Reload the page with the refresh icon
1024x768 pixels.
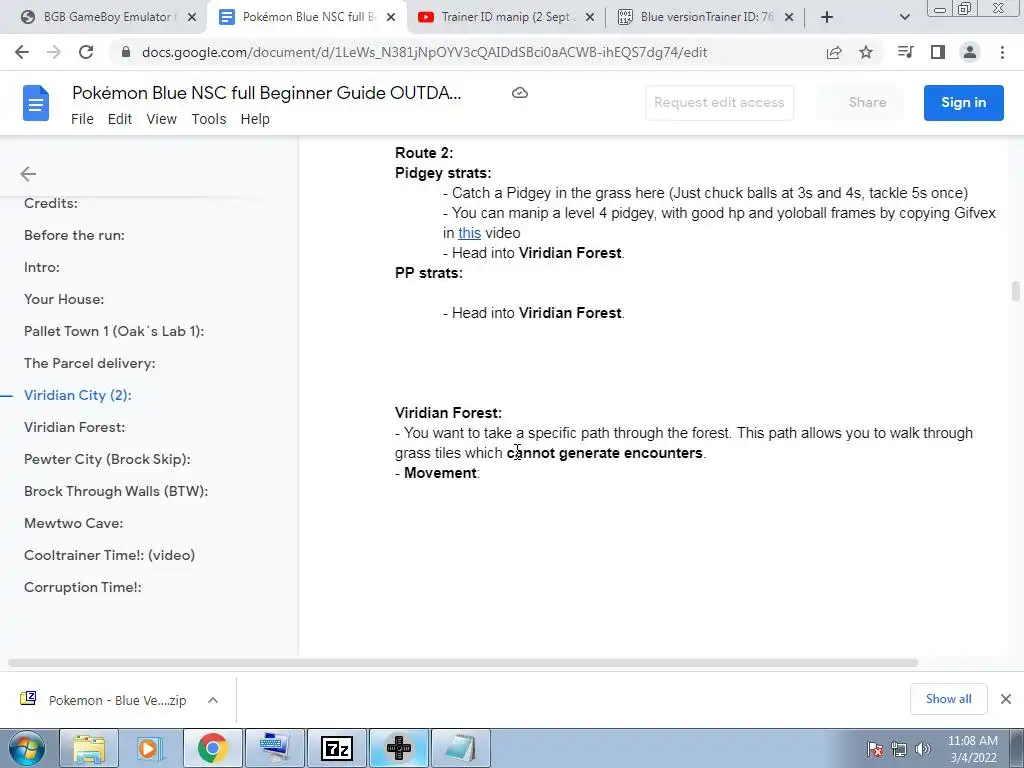pos(86,52)
